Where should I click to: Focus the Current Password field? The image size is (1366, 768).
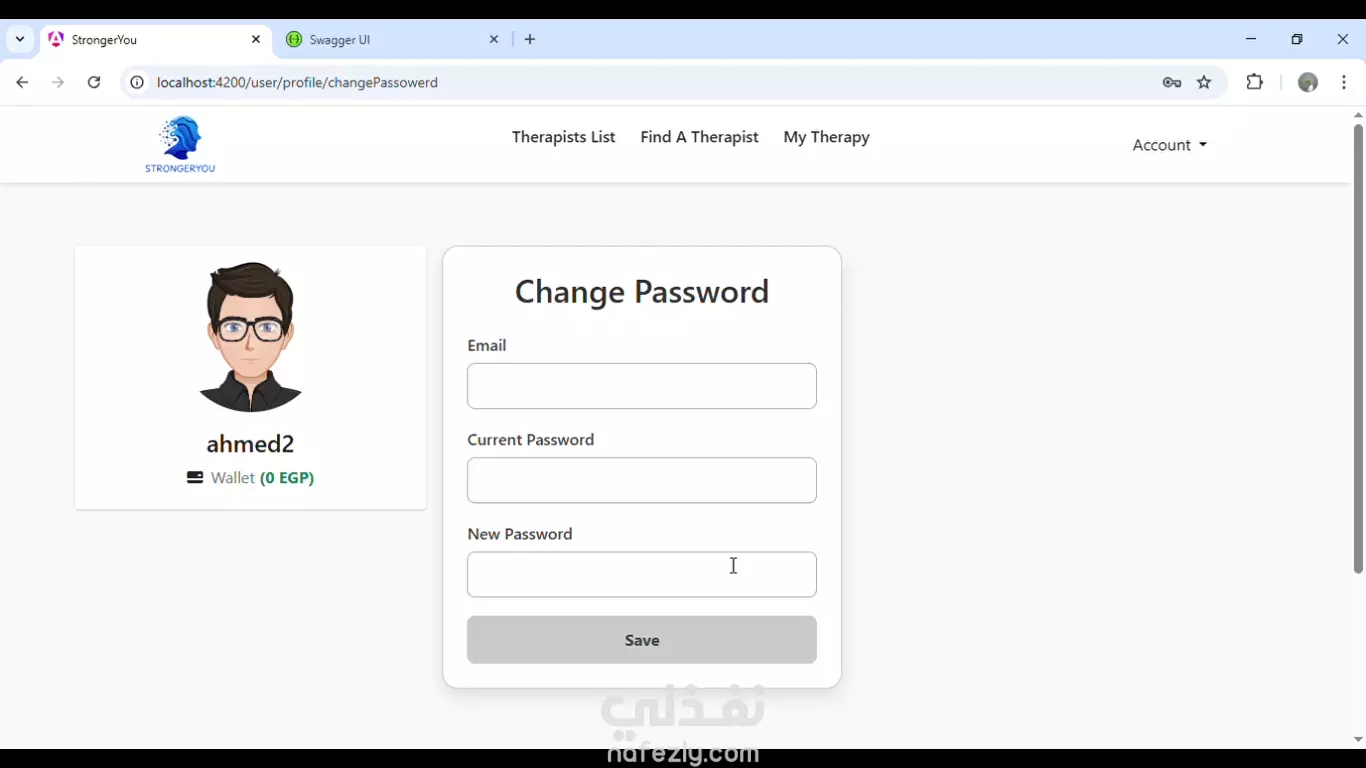tap(642, 480)
